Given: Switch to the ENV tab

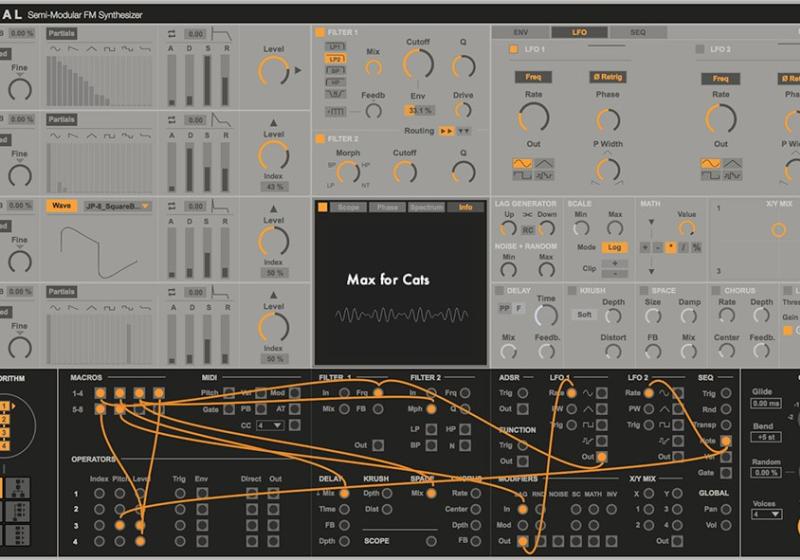Looking at the screenshot, I should (x=521, y=32).
